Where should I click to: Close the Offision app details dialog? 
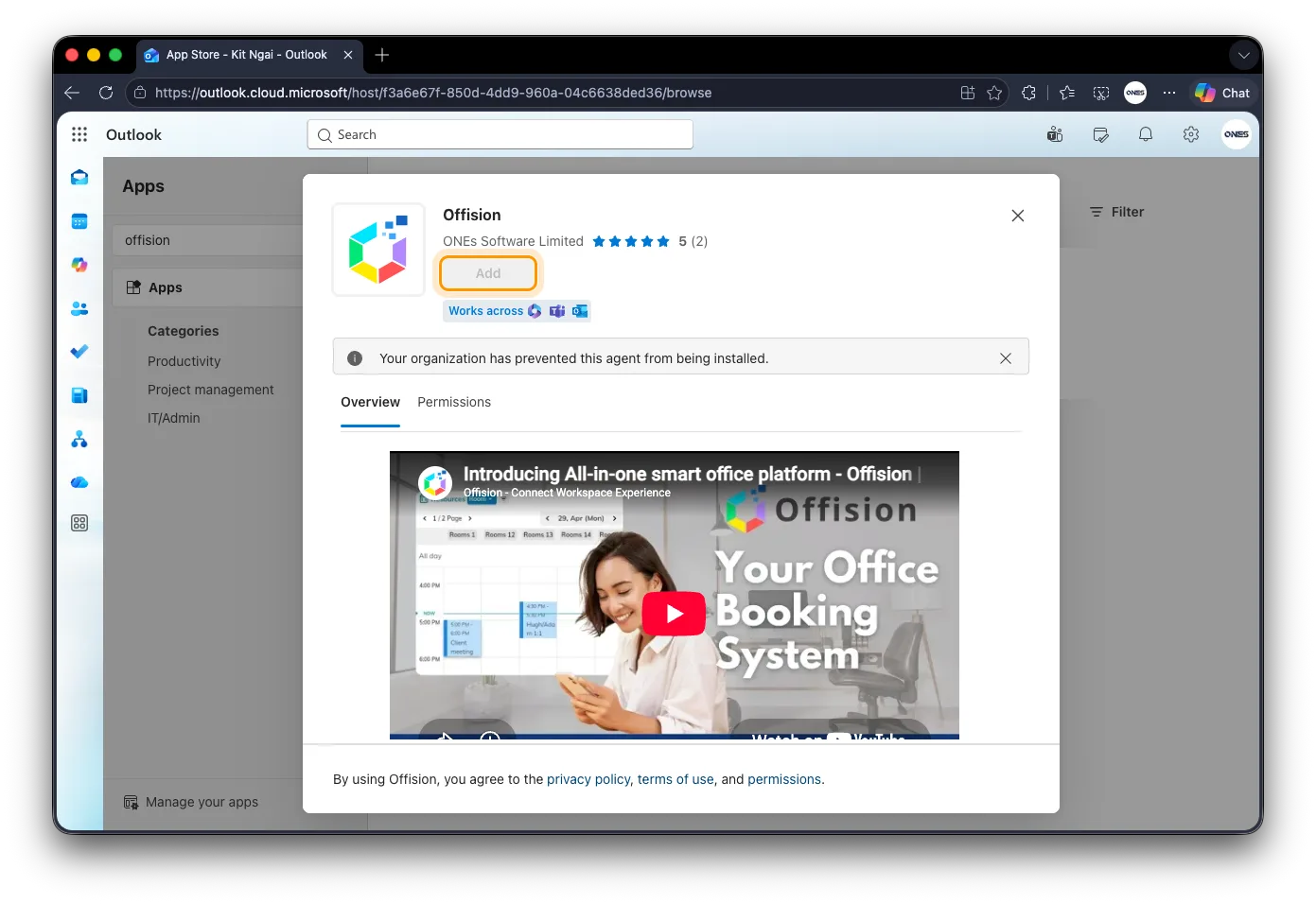point(1018,216)
